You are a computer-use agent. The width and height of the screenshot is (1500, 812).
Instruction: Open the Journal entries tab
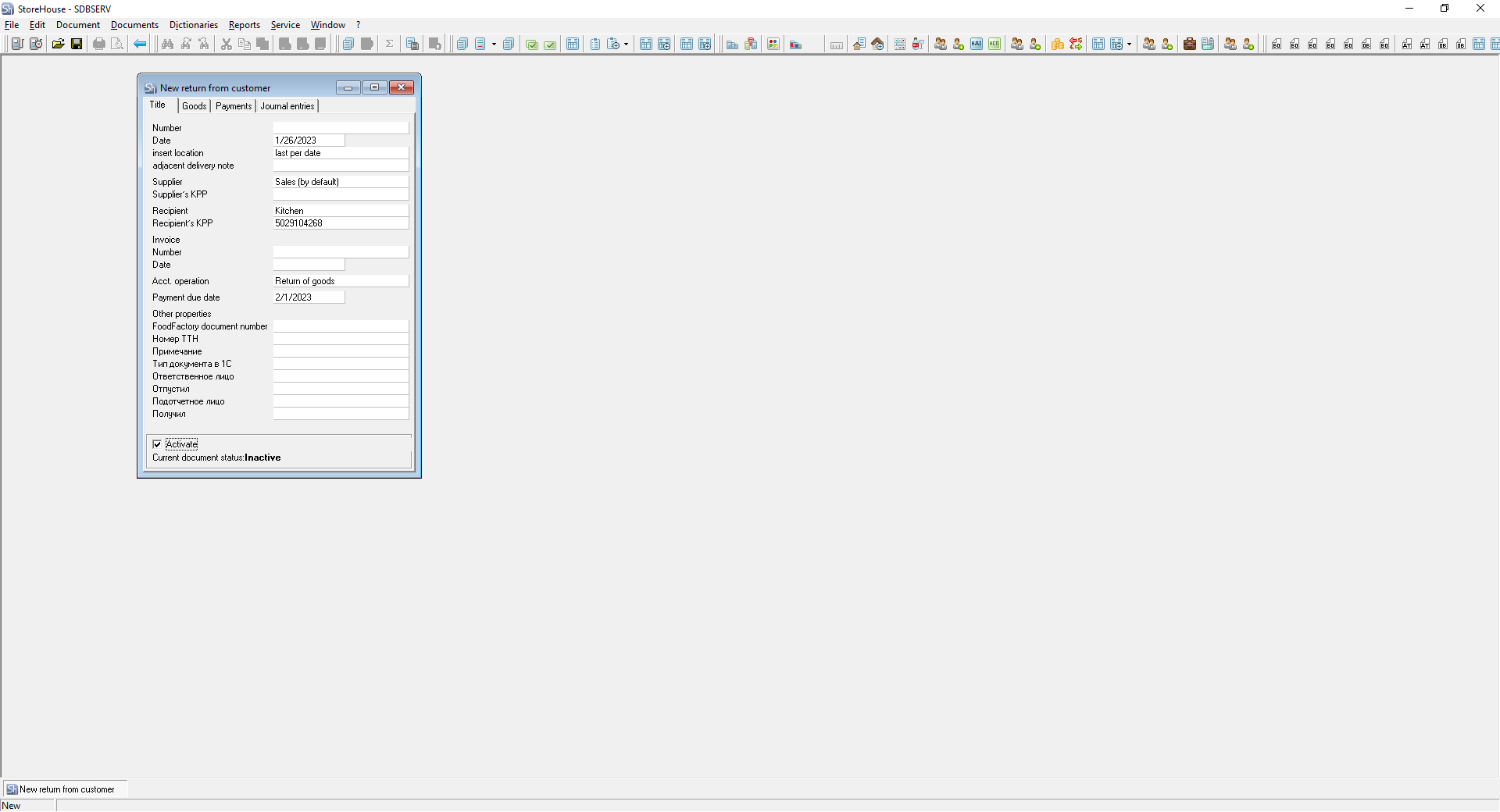point(287,106)
